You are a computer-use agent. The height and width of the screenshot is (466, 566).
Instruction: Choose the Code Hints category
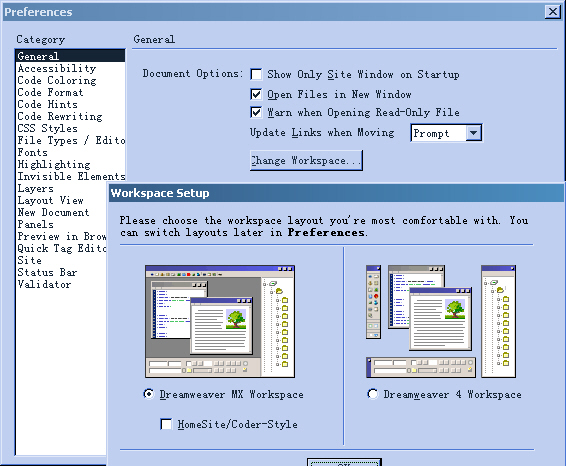48,104
